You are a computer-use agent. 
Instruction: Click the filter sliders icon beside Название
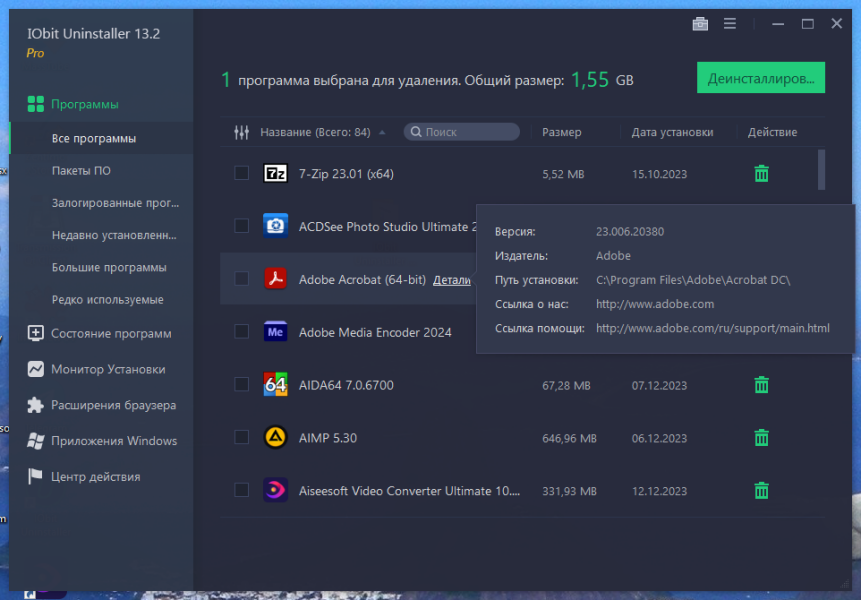pos(242,132)
